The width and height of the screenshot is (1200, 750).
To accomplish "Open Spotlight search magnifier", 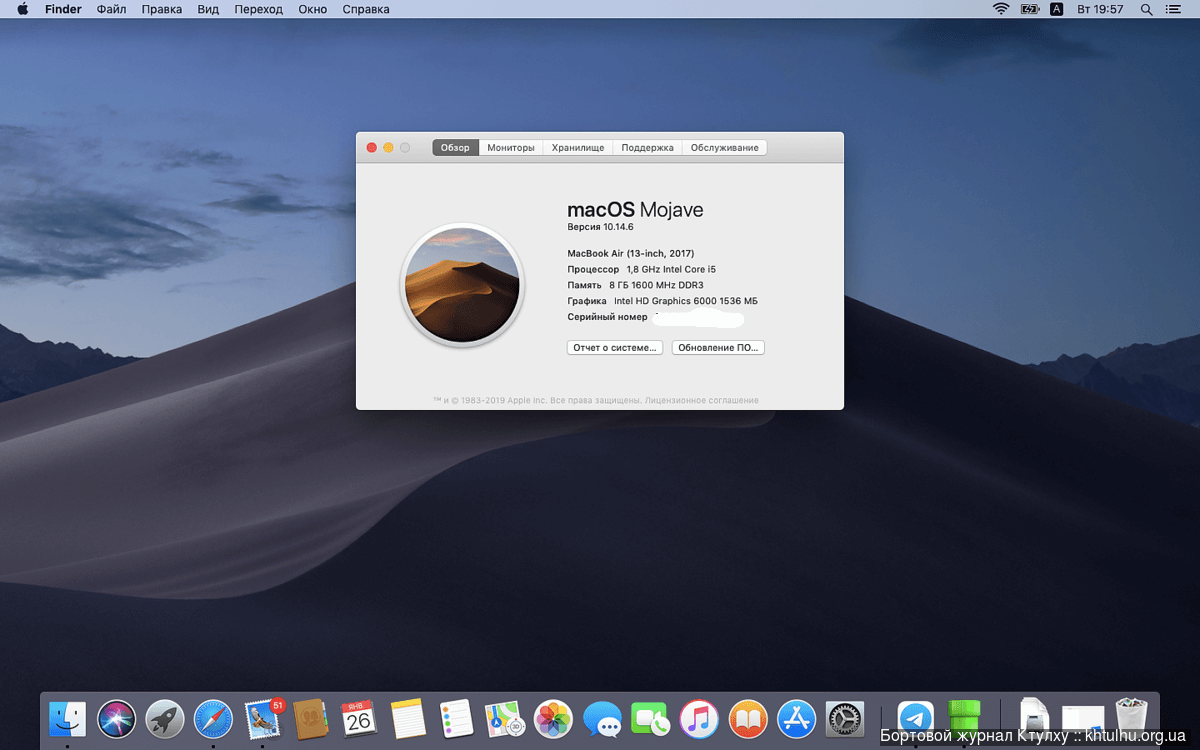I will click(x=1146, y=9).
